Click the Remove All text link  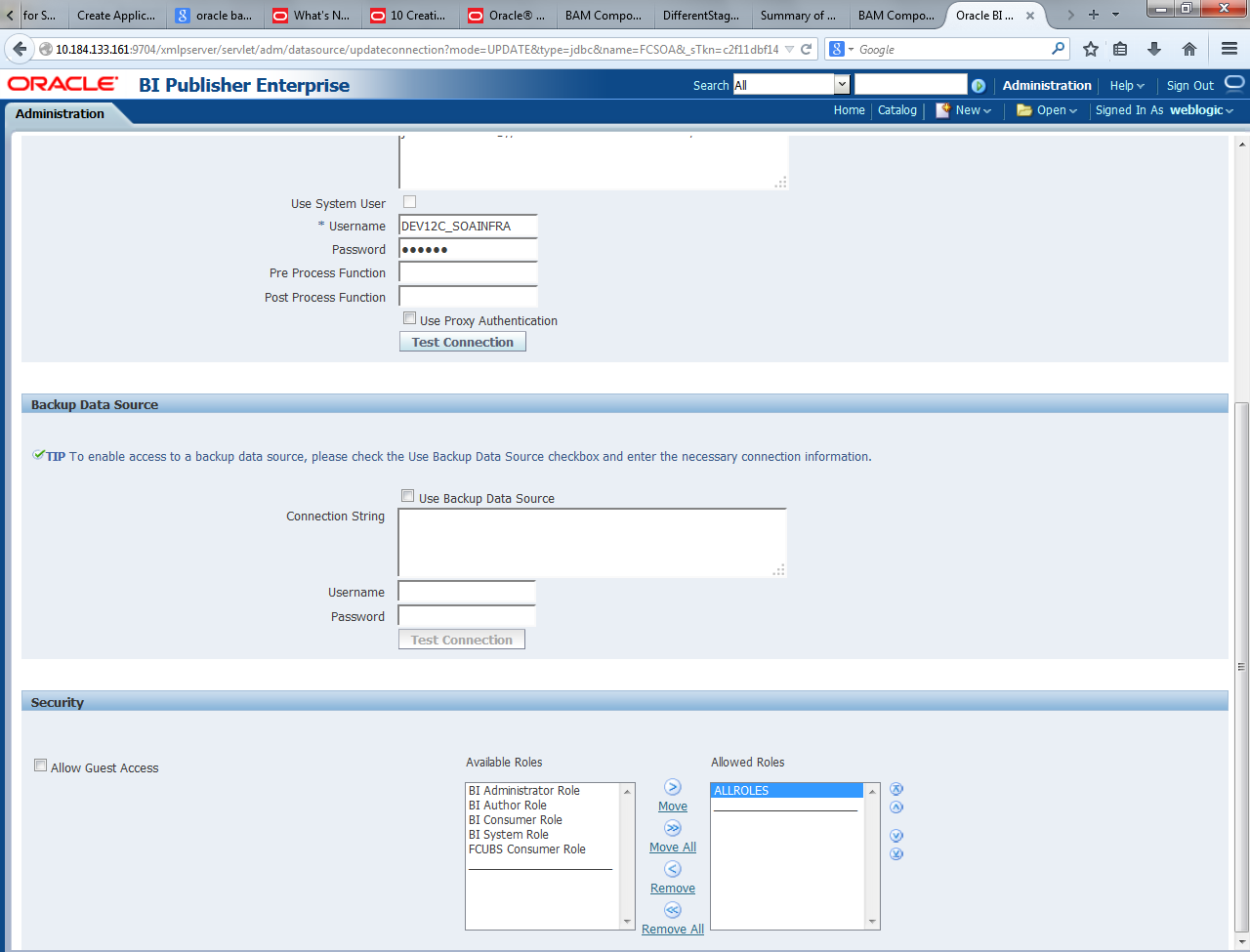coord(673,930)
